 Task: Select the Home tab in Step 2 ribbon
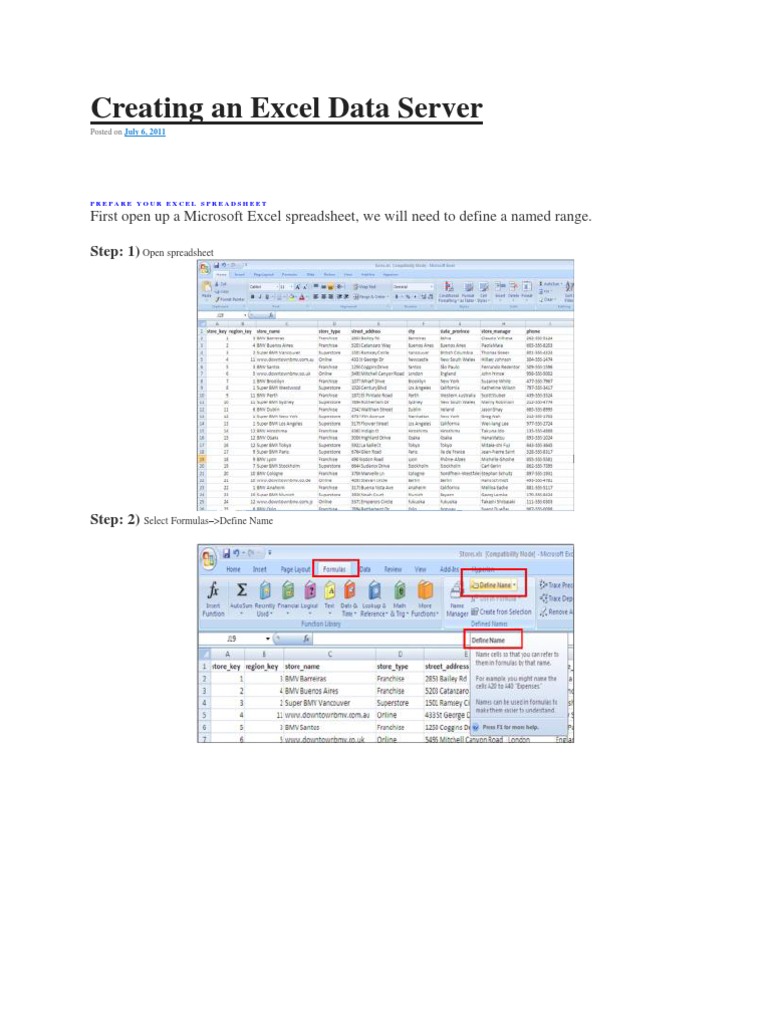[x=233, y=569]
